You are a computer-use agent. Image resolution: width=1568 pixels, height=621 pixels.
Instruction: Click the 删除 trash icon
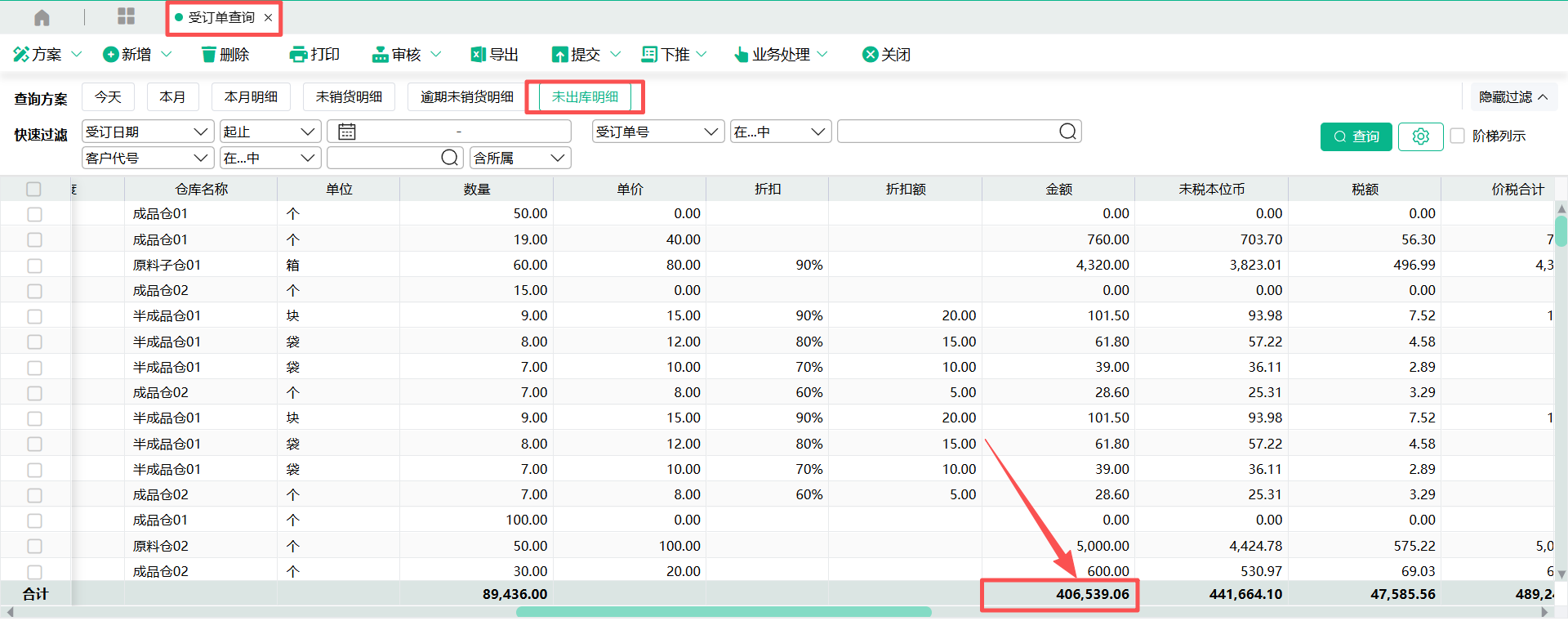[209, 55]
